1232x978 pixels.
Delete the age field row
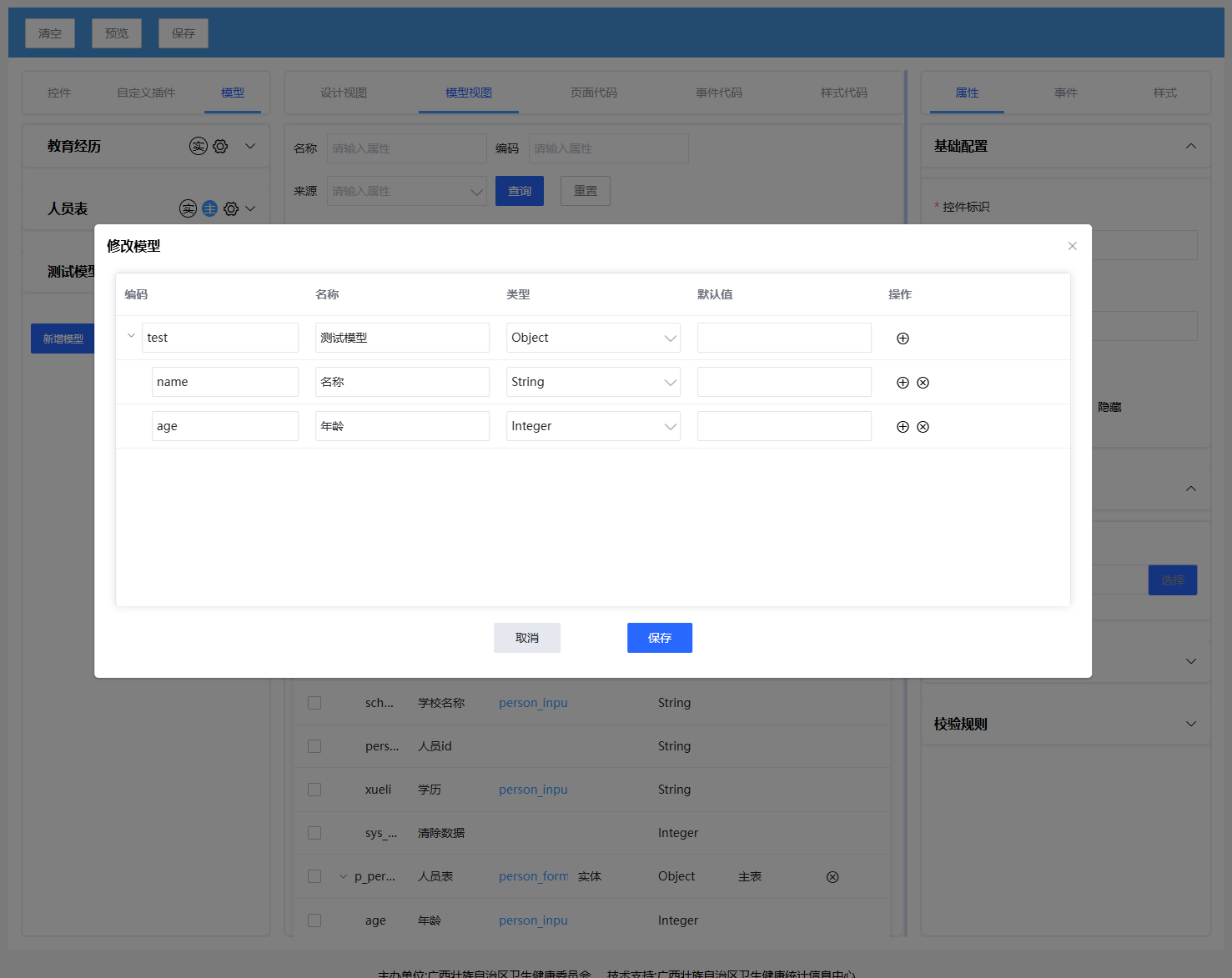923,427
